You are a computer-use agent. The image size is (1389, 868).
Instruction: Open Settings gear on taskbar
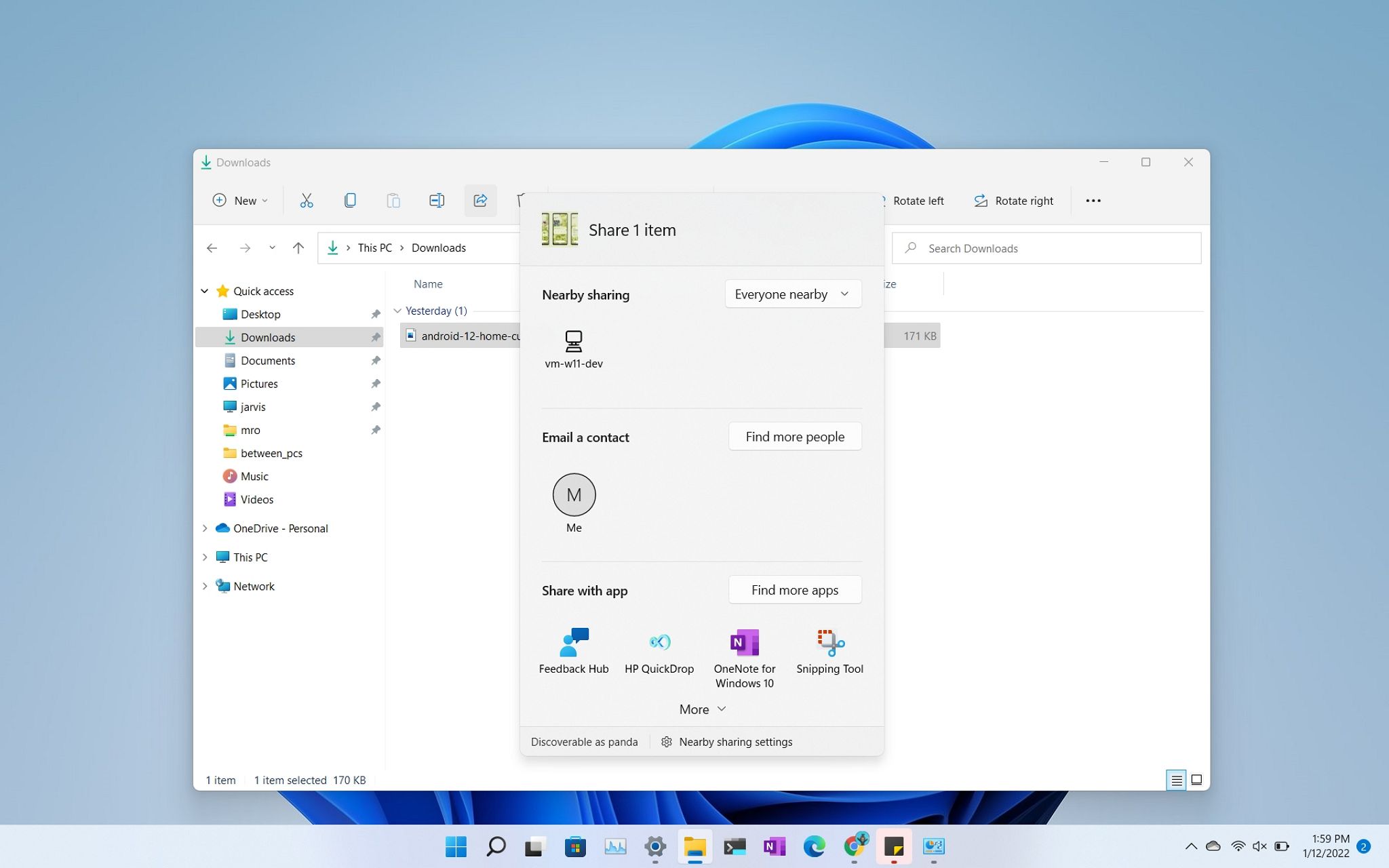[x=655, y=846]
